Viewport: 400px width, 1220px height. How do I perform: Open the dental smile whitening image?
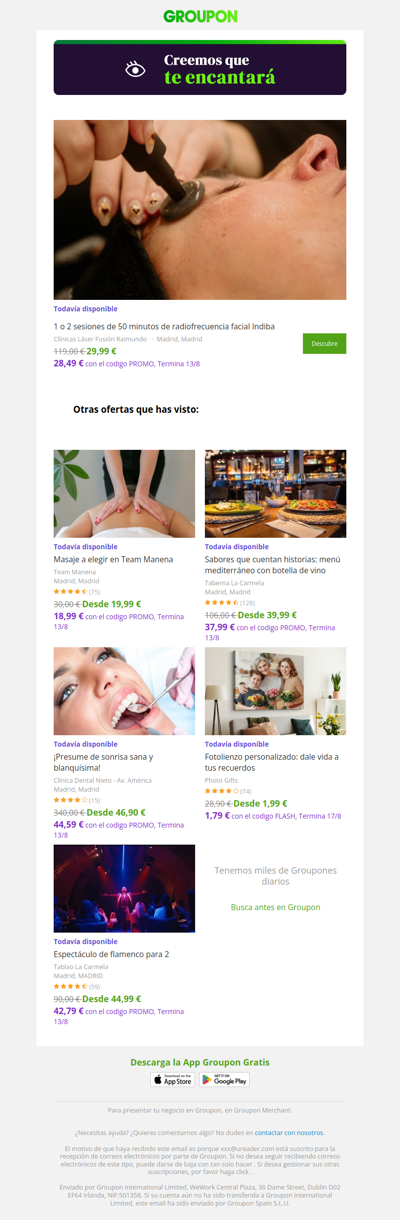pos(124,691)
